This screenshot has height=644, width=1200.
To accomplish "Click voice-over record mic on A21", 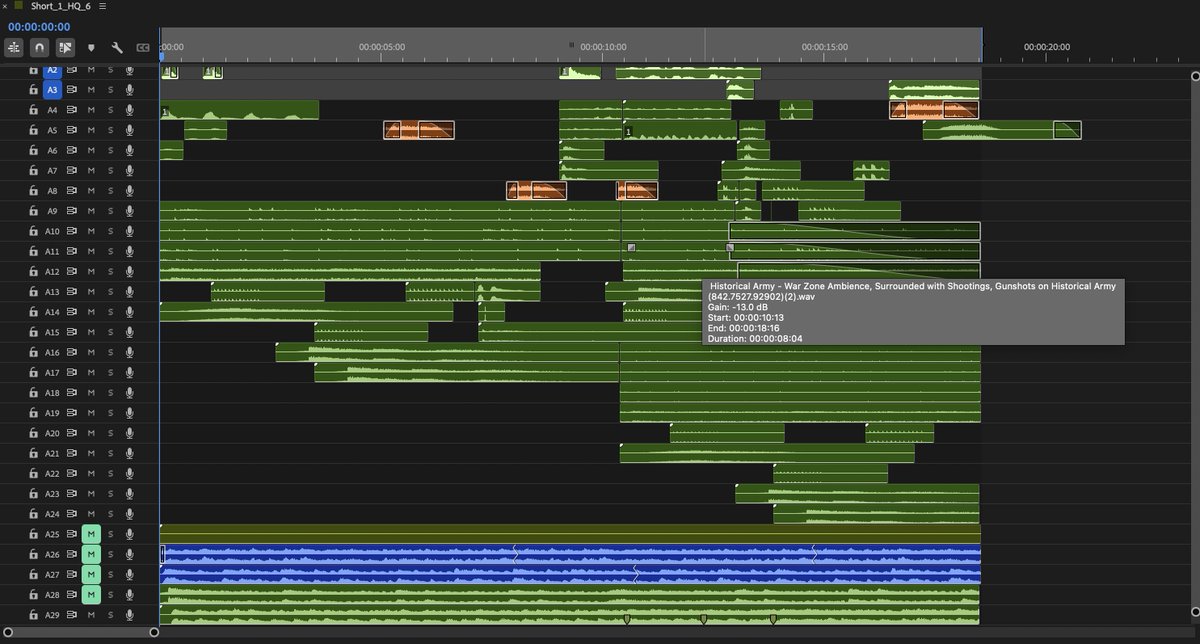I will point(129,453).
